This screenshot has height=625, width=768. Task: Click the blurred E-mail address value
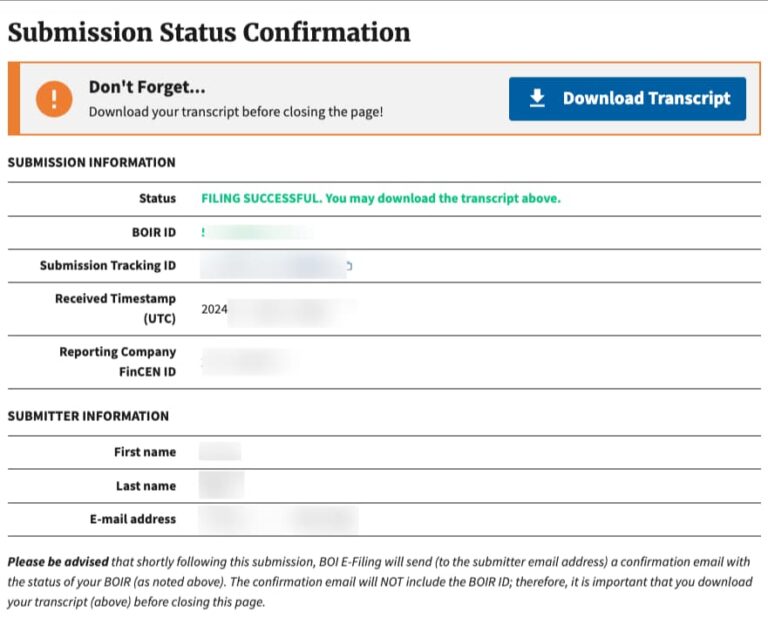click(278, 520)
